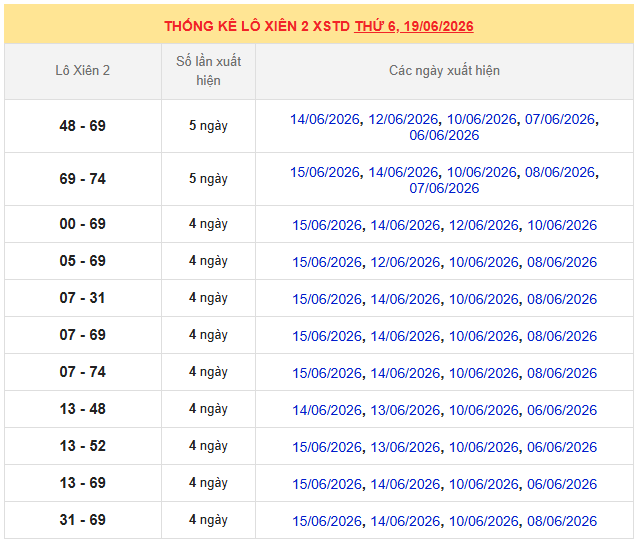This screenshot has height=544, width=637.
Task: Select the 13 - 69 pair cell
Action: 82,483
